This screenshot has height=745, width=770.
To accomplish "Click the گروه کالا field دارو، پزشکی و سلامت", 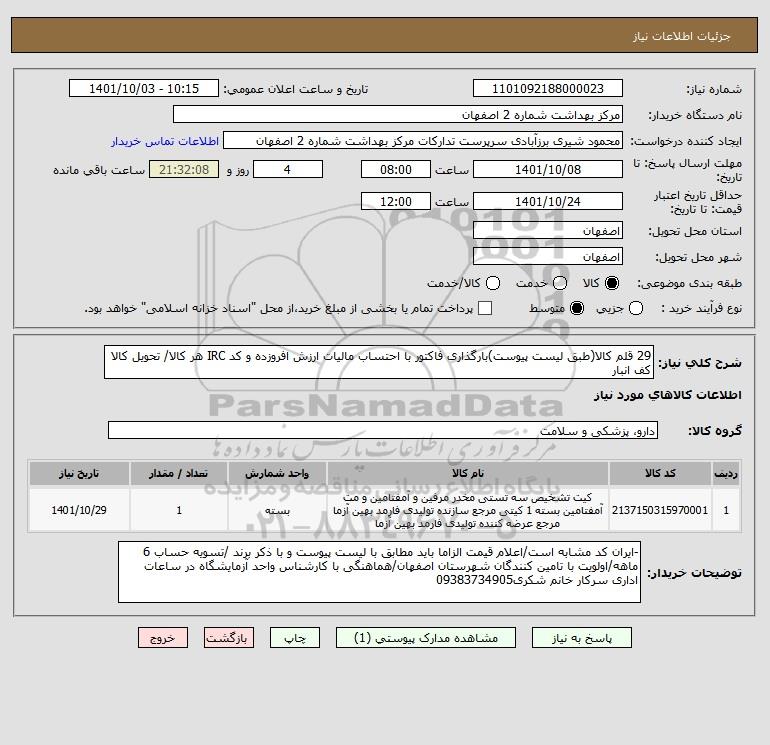I will pos(383,430).
